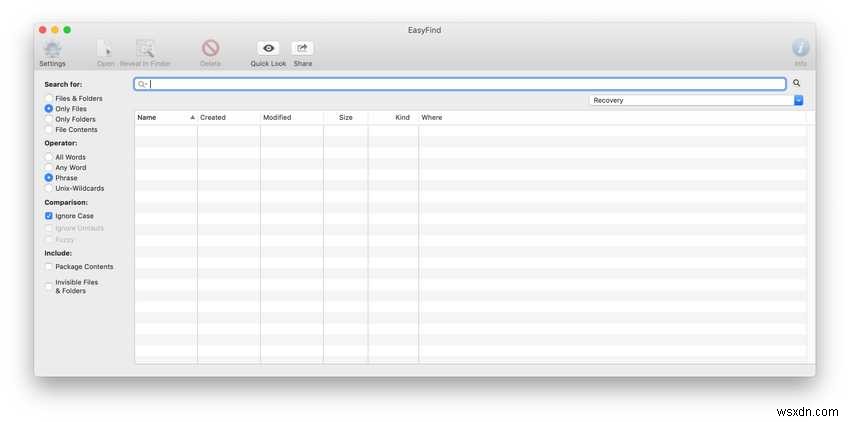Click the search text field
Screen dimensions: 850x422
click(x=460, y=84)
